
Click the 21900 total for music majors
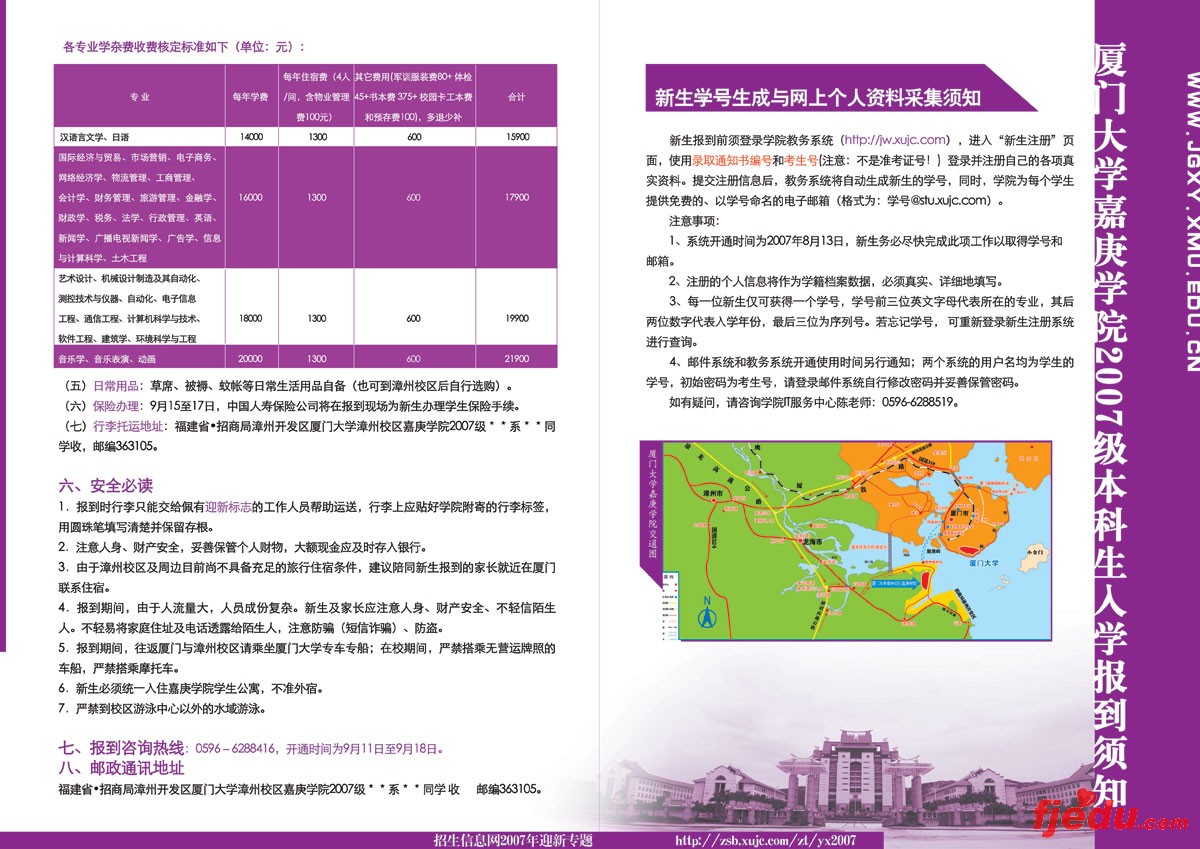(516, 358)
